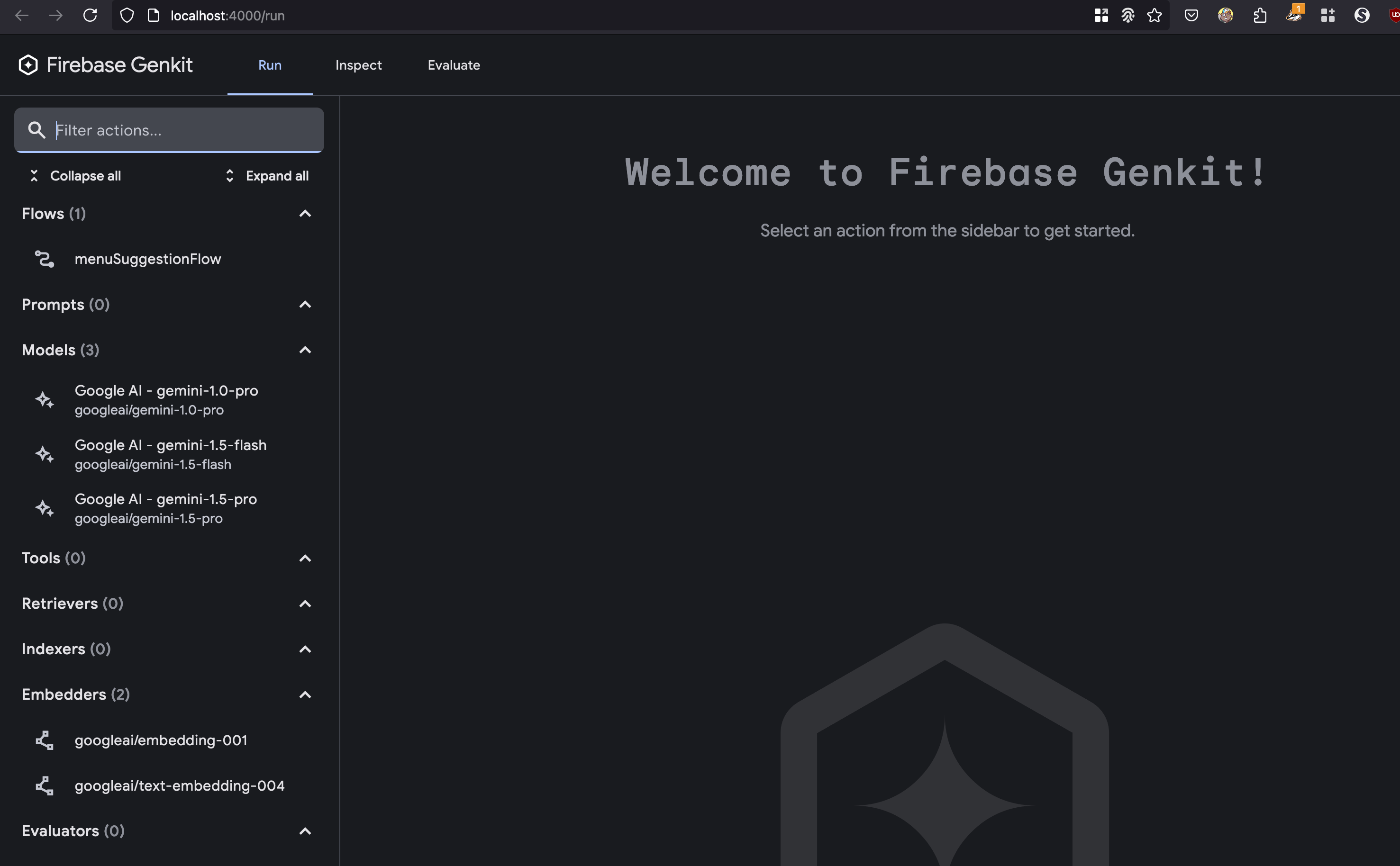This screenshot has width=1400, height=866.
Task: Click the gemini-1.5-flash sparkle icon
Action: [x=45, y=454]
